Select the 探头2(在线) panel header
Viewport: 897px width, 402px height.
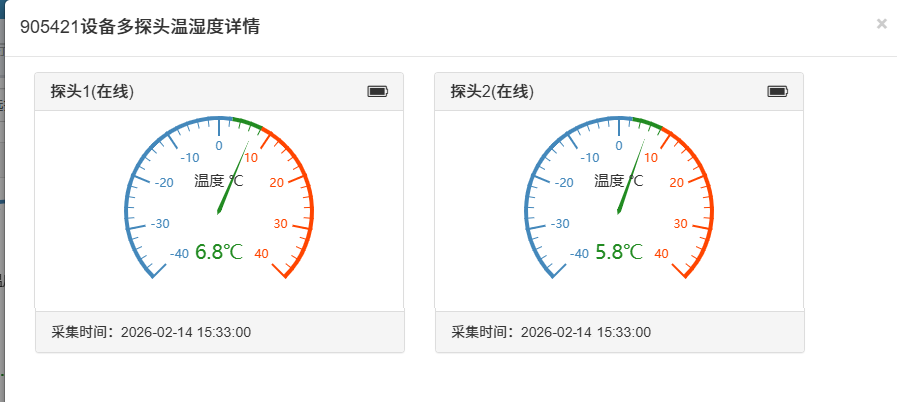[x=493, y=92]
